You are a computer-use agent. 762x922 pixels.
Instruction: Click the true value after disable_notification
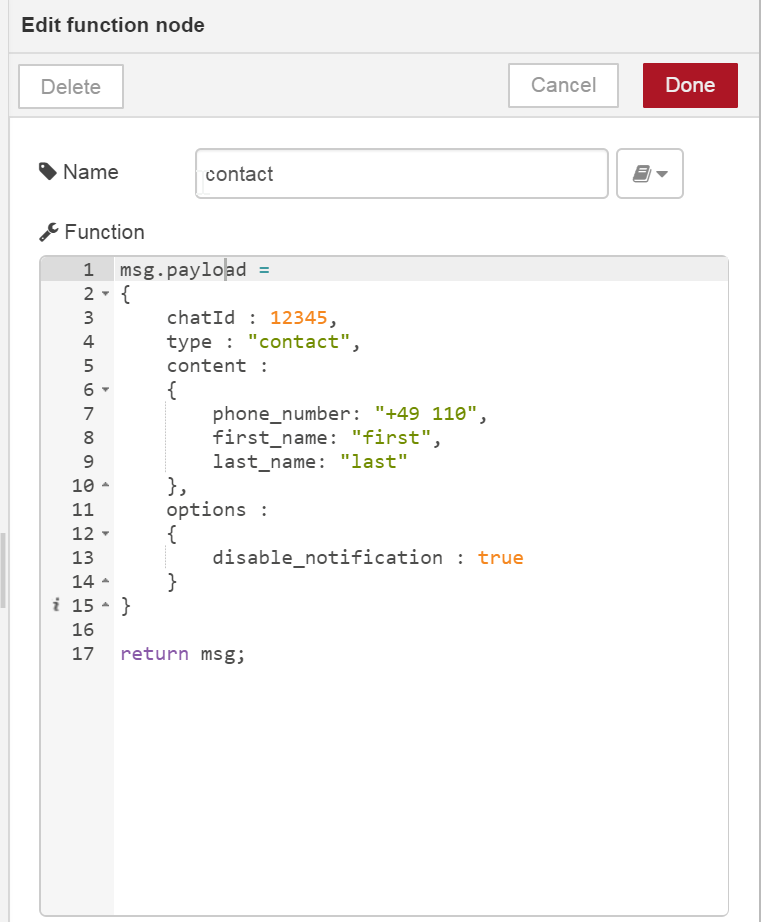click(x=500, y=558)
